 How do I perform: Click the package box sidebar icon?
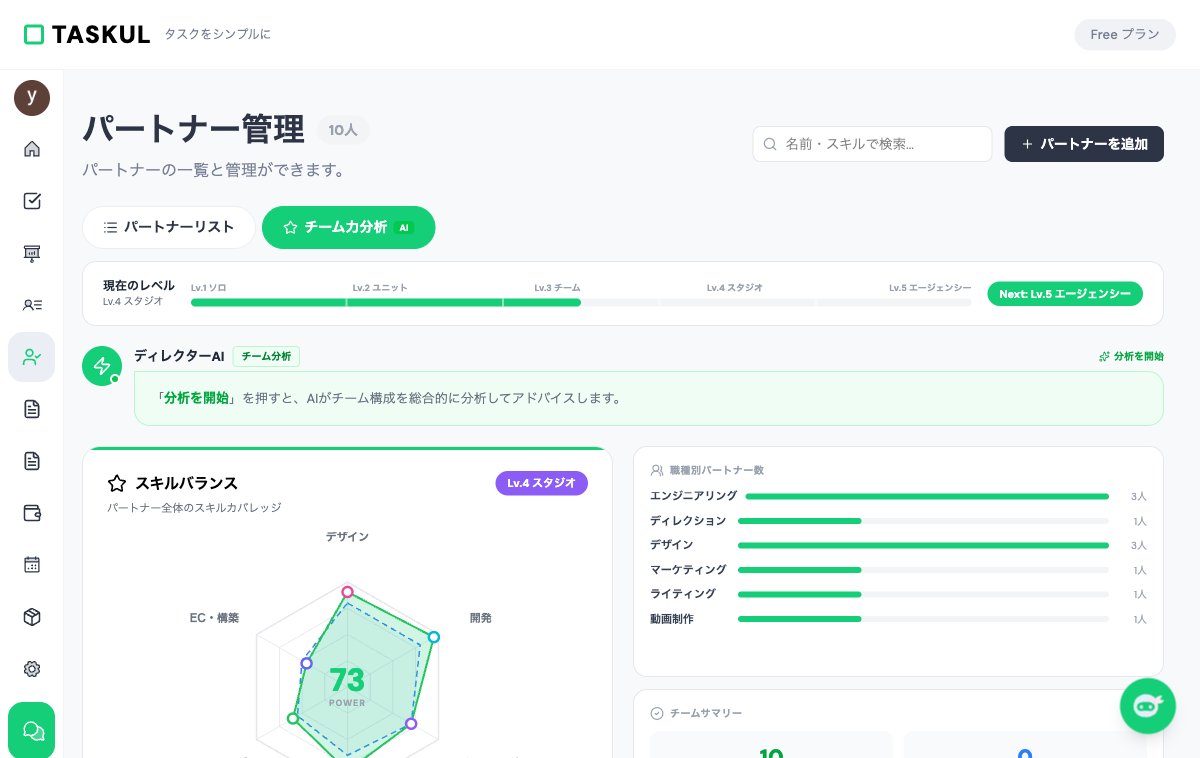pos(32,617)
